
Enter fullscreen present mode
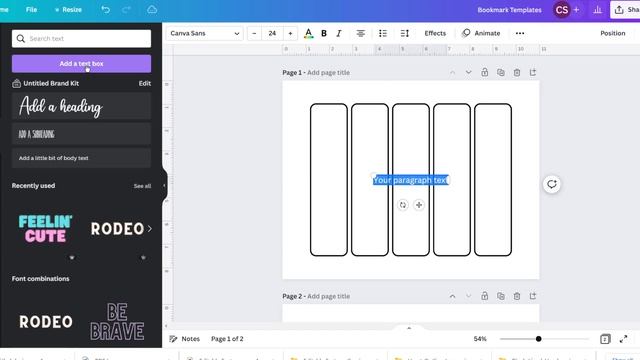point(623,339)
